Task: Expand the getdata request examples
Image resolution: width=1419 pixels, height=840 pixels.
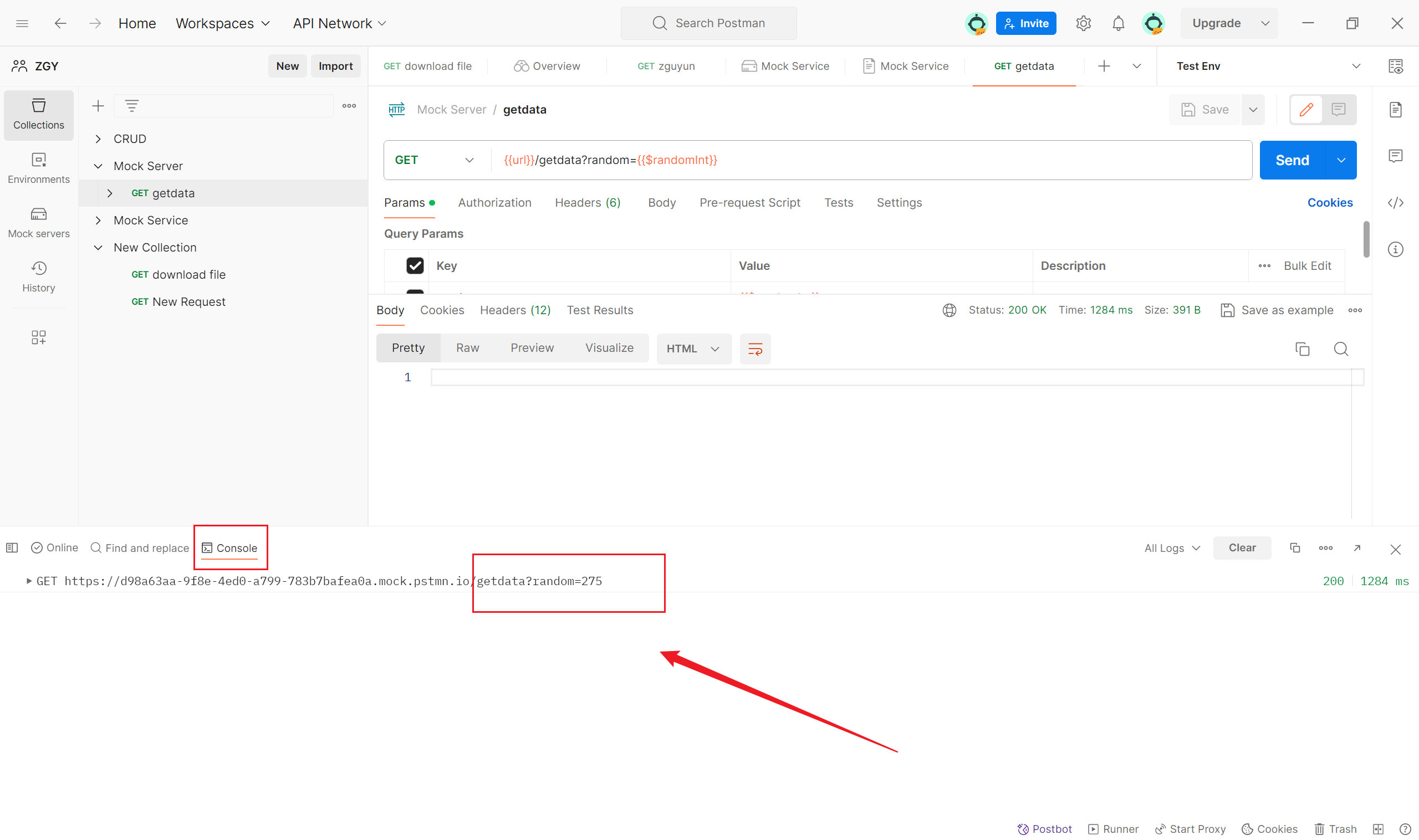Action: (x=110, y=193)
